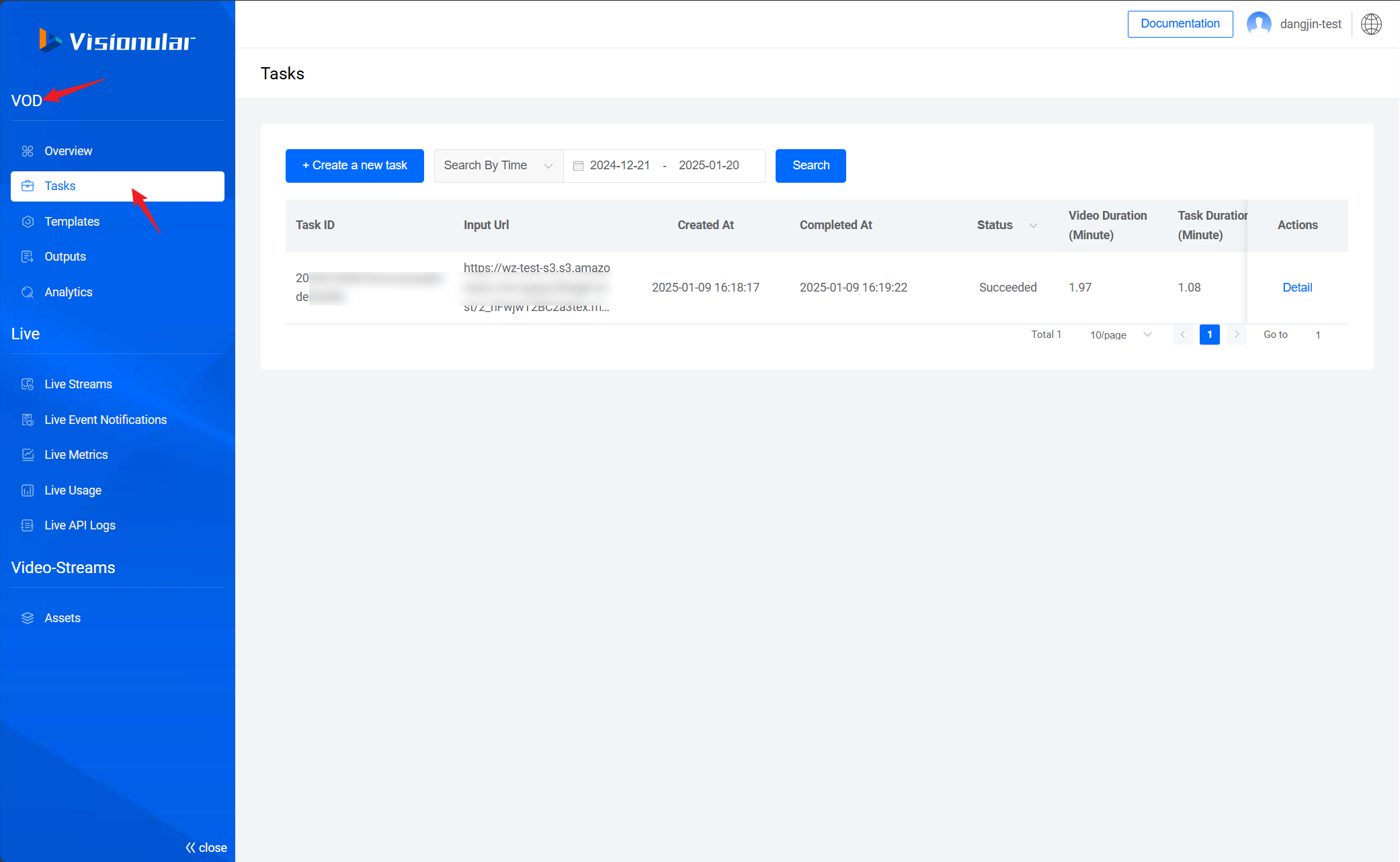Select the Live Metrics menu item
This screenshot has height=862, width=1400.
(76, 454)
